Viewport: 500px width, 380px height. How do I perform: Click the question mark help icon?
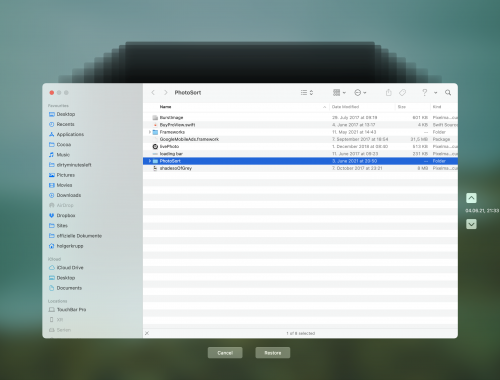click(424, 93)
